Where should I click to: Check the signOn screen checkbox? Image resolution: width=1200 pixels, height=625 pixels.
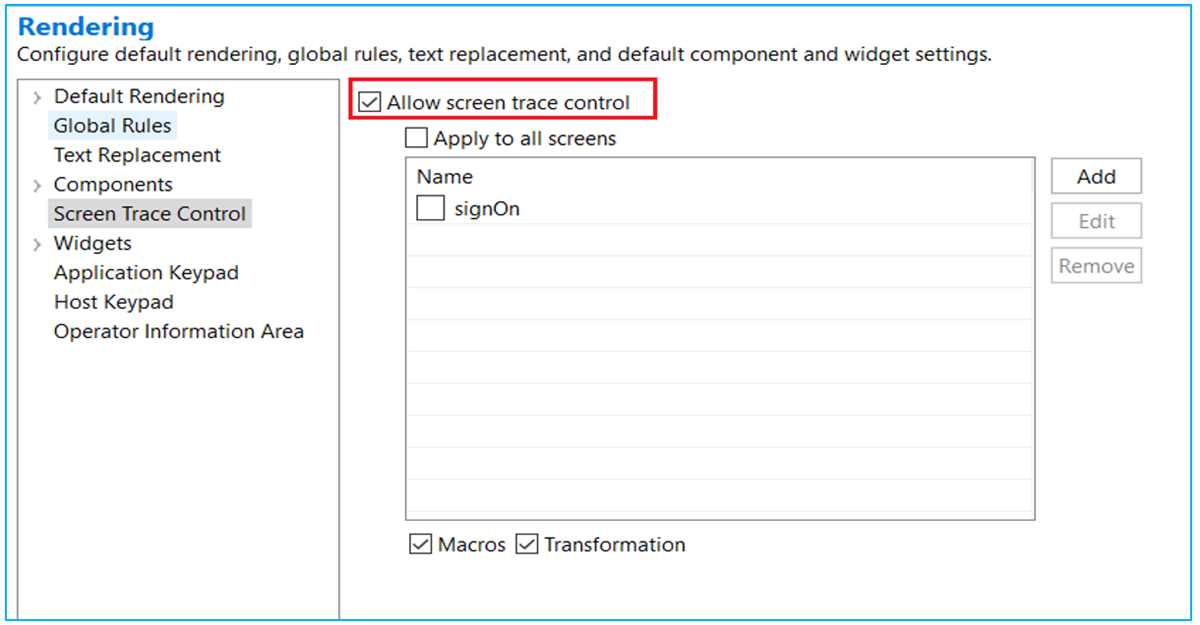coord(430,209)
